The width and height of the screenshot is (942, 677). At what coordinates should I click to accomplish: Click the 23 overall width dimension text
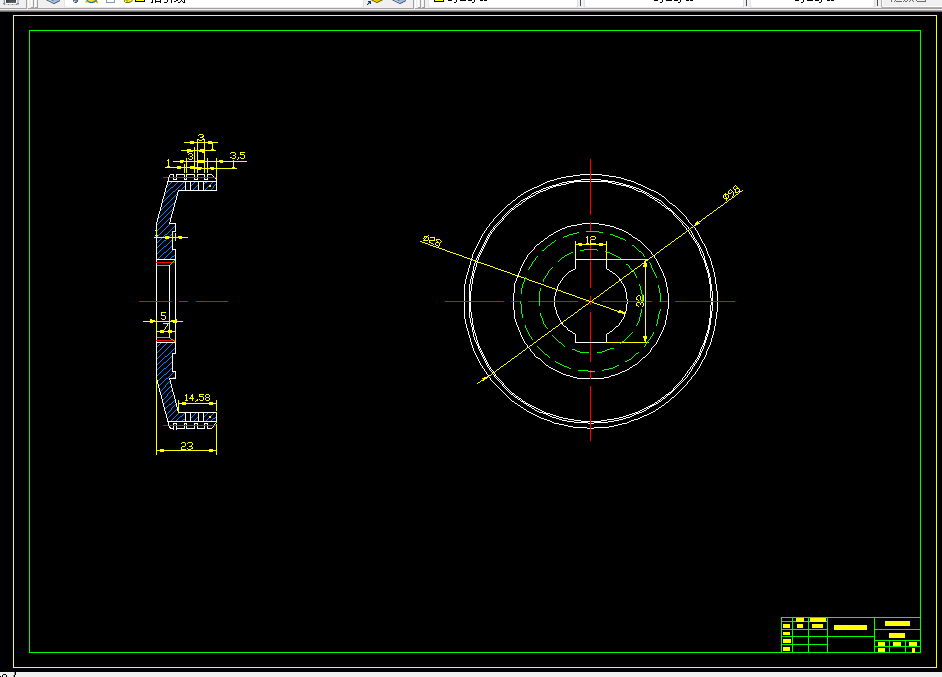click(x=187, y=446)
